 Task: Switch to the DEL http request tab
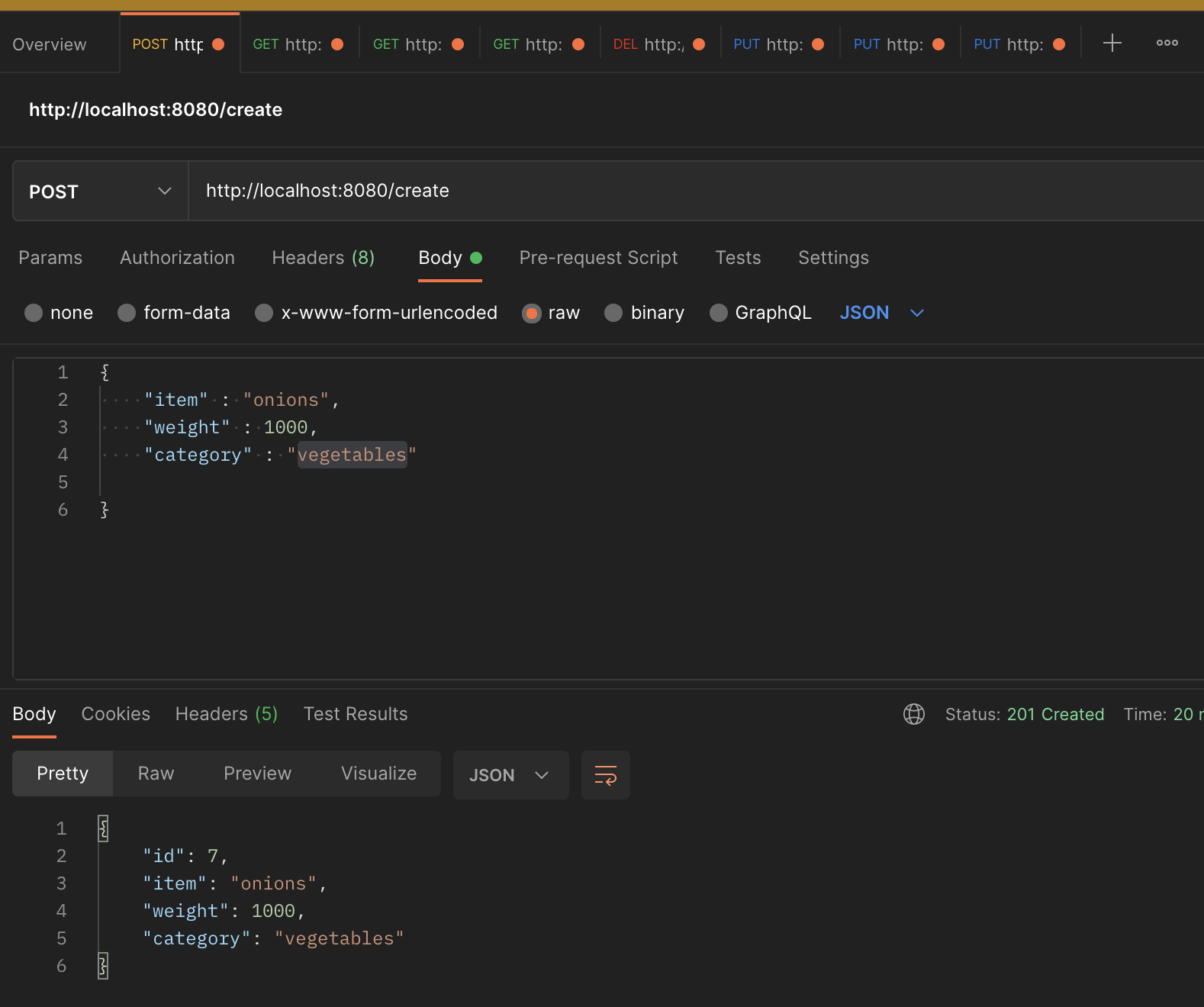coord(660,44)
